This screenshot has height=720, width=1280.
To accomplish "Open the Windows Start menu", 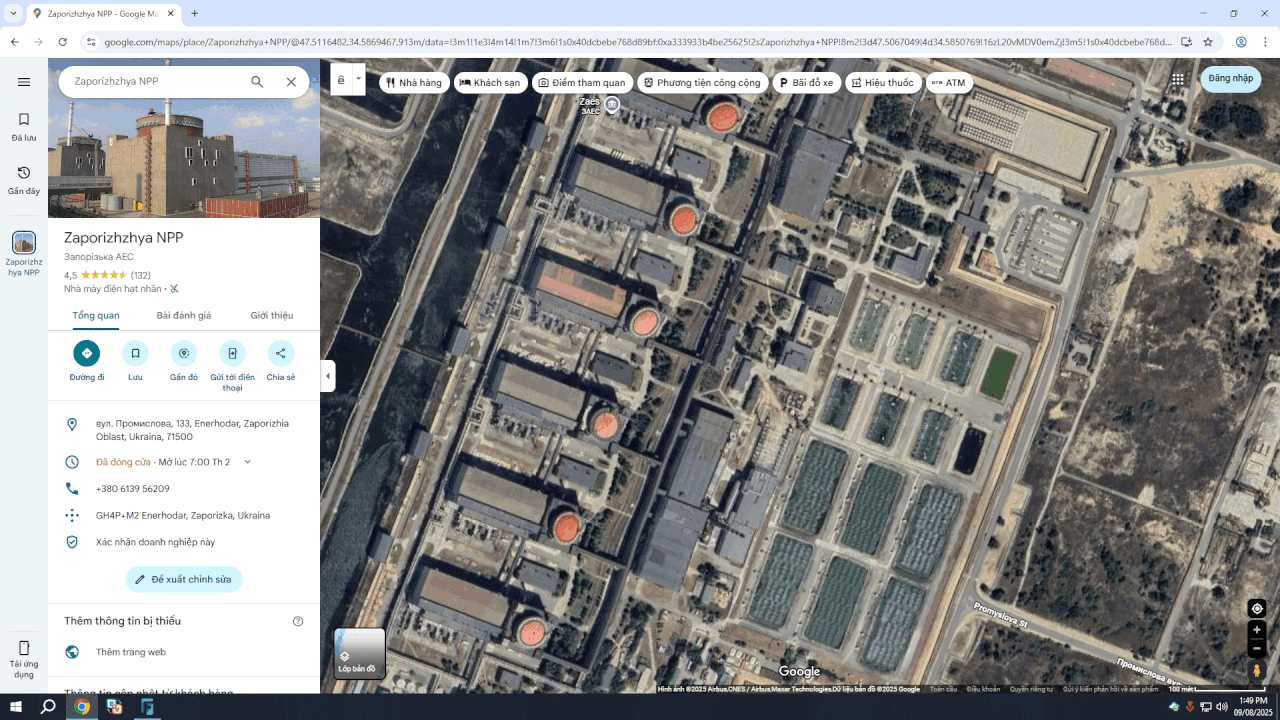I will [14, 707].
